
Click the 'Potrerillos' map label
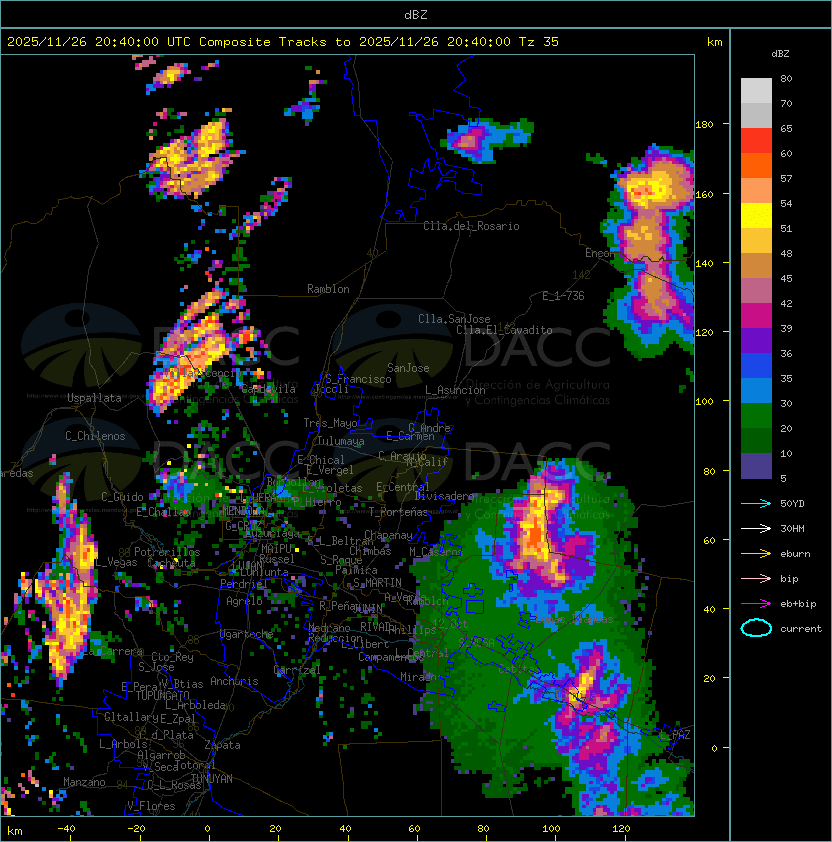pyautogui.click(x=167, y=552)
